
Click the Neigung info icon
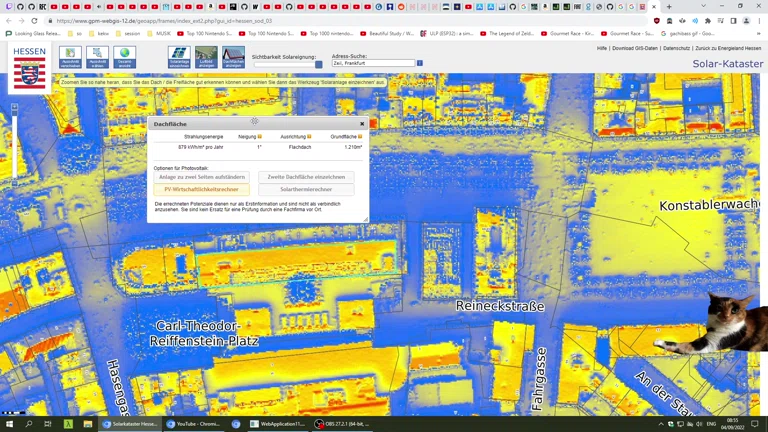point(260,137)
